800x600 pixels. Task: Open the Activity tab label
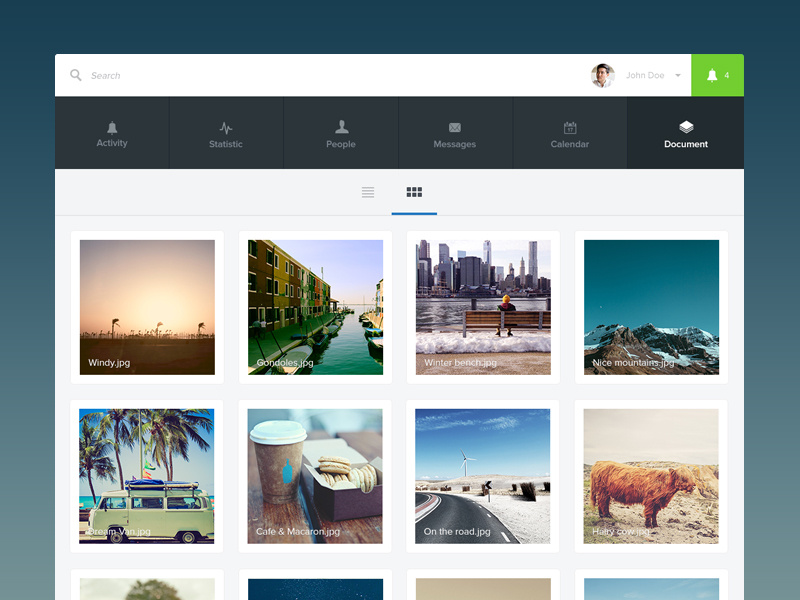[x=112, y=143]
